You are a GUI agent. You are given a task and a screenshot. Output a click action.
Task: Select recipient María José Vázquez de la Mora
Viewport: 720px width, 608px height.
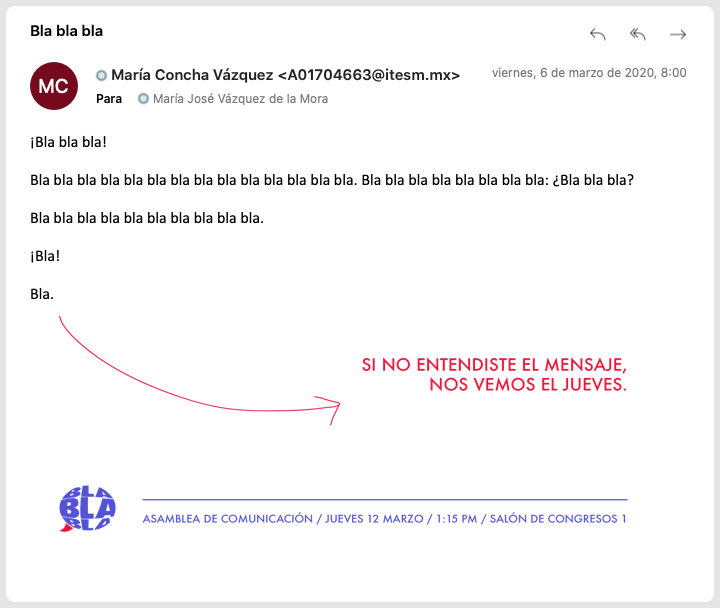coord(240,99)
